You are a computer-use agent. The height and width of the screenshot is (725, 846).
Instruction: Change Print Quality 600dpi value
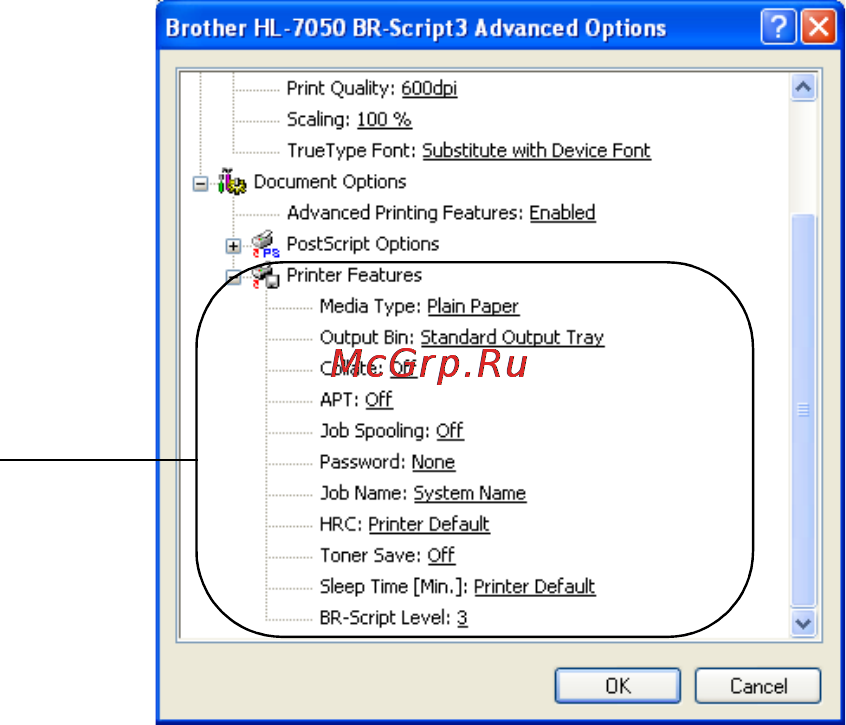pyautogui.click(x=429, y=88)
